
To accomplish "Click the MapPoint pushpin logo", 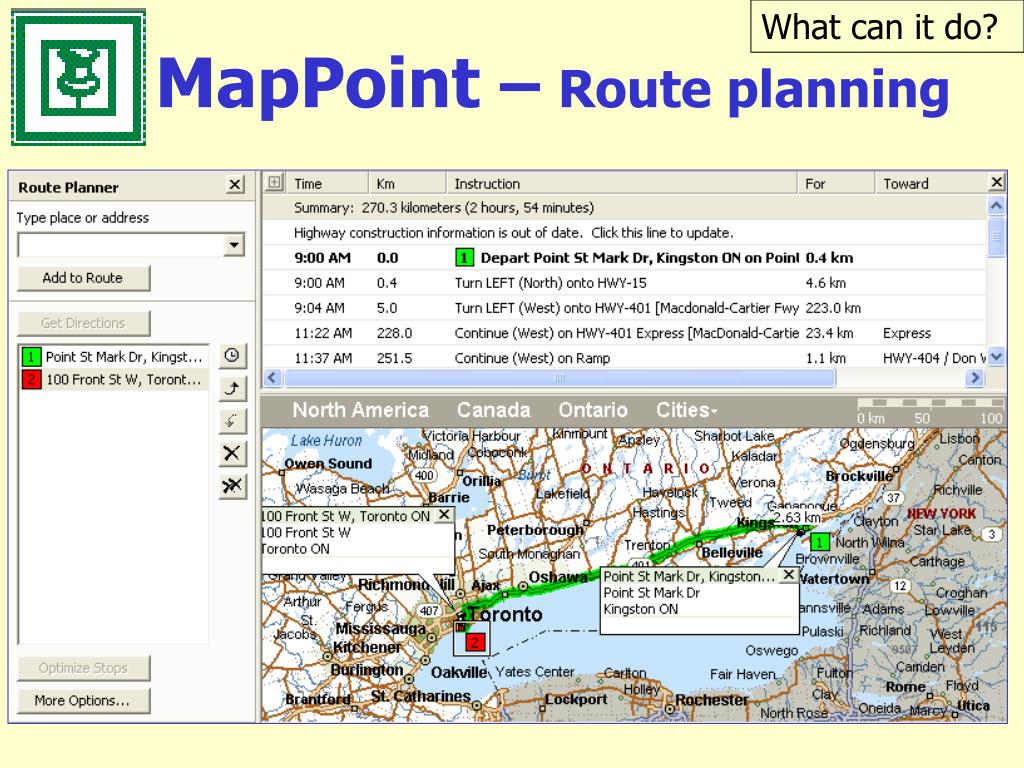I will (78, 77).
